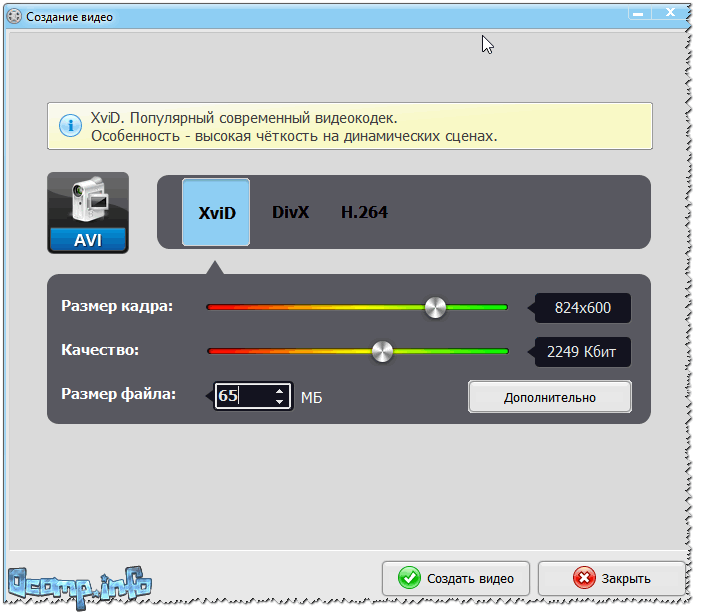Click the film reel icon in title bar
This screenshot has width=701, height=613.
[x=14, y=17]
